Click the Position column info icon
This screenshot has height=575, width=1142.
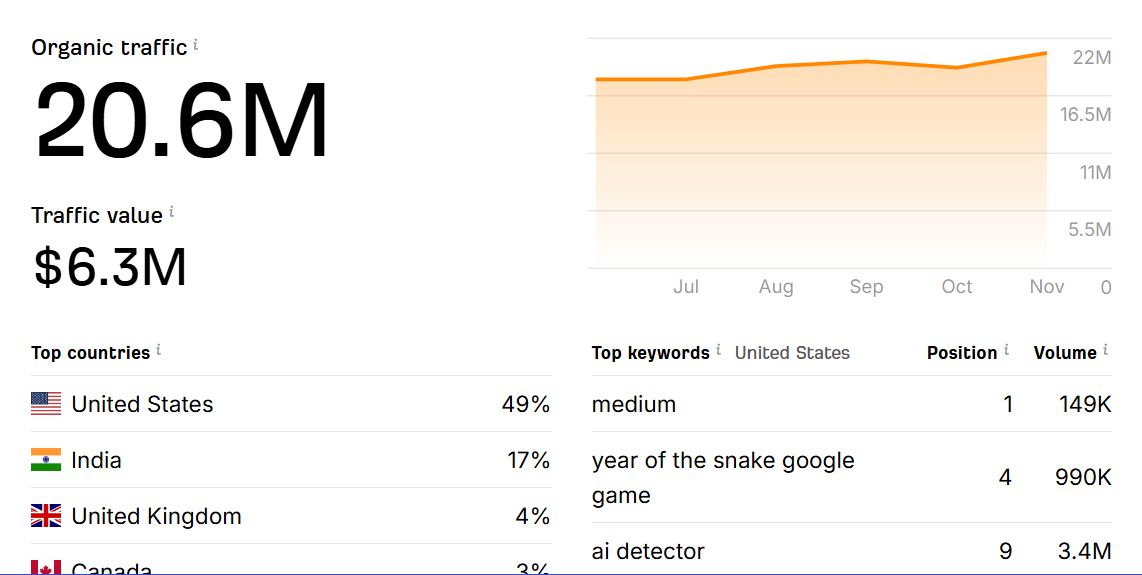[1006, 350]
